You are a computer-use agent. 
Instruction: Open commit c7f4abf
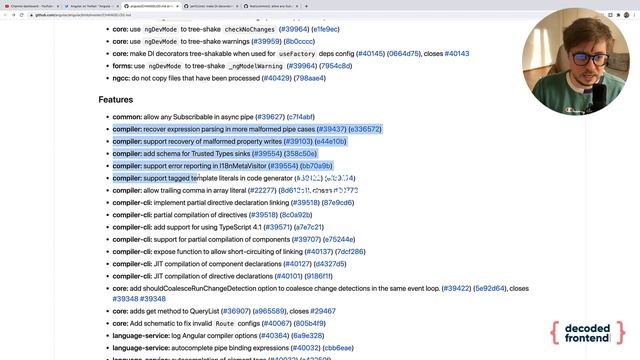301,117
